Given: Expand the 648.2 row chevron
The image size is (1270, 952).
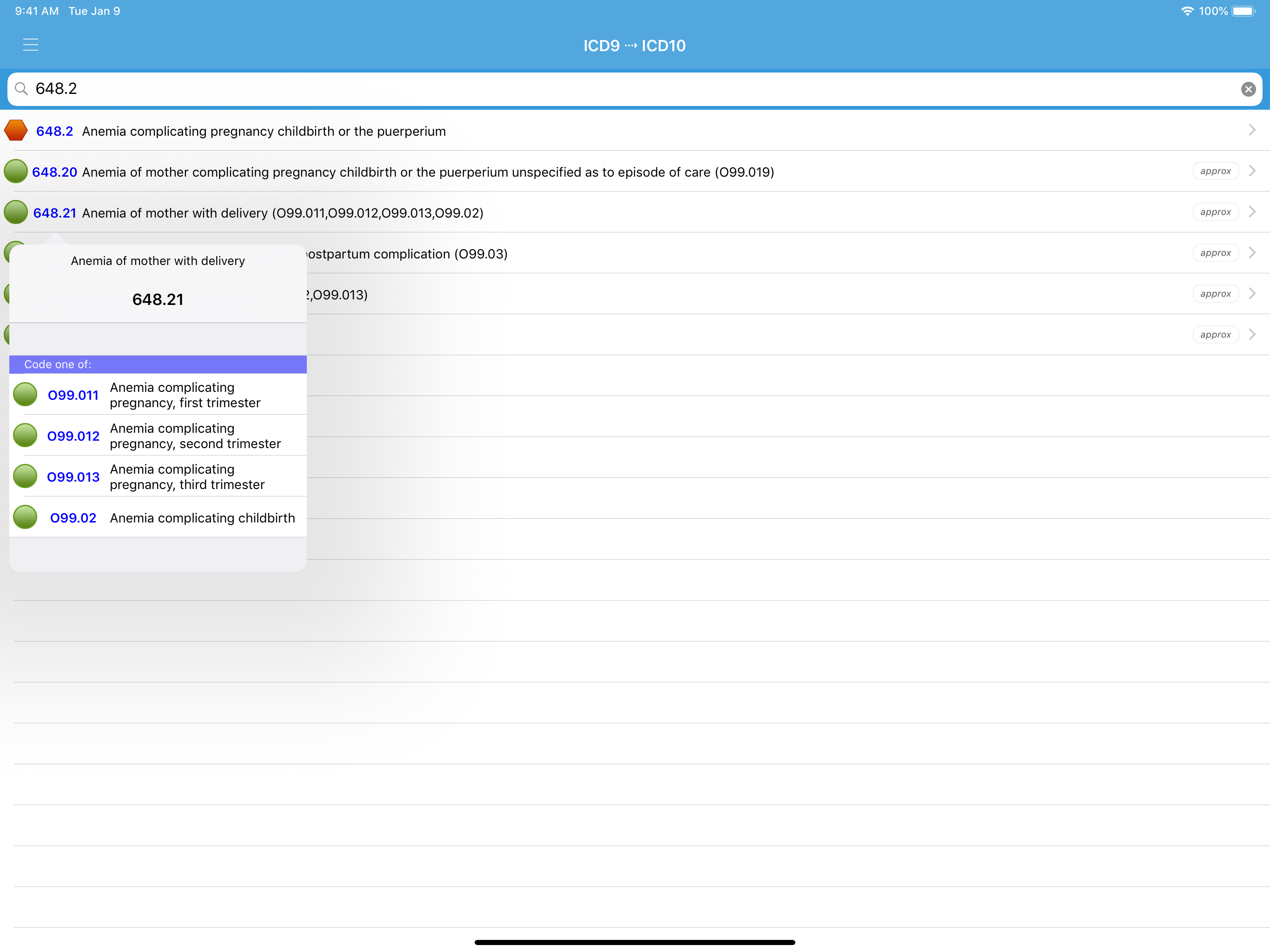Looking at the screenshot, I should pos(1252,130).
